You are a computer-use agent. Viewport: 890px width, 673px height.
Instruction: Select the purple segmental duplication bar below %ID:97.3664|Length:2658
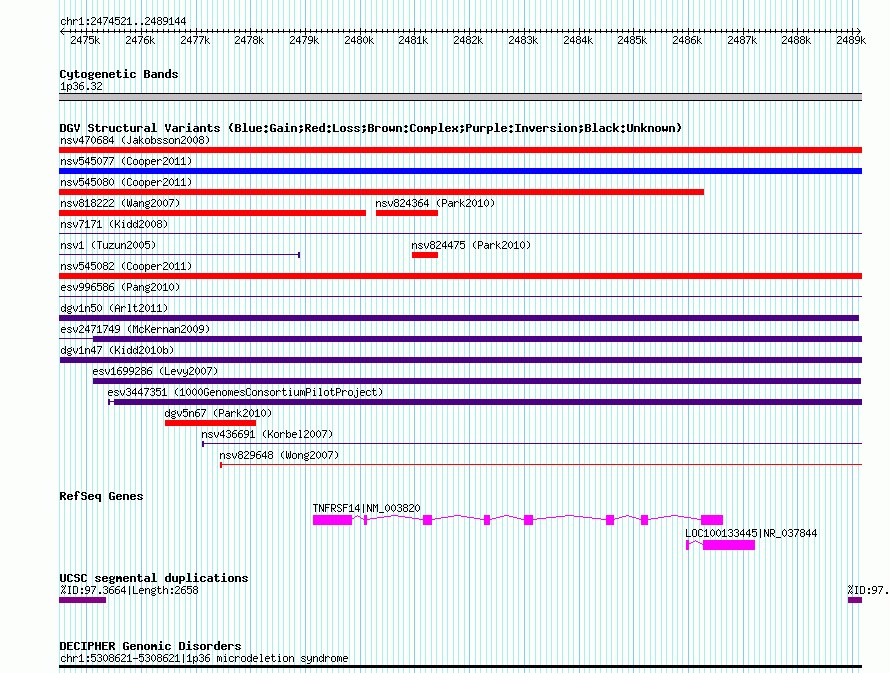(82, 600)
